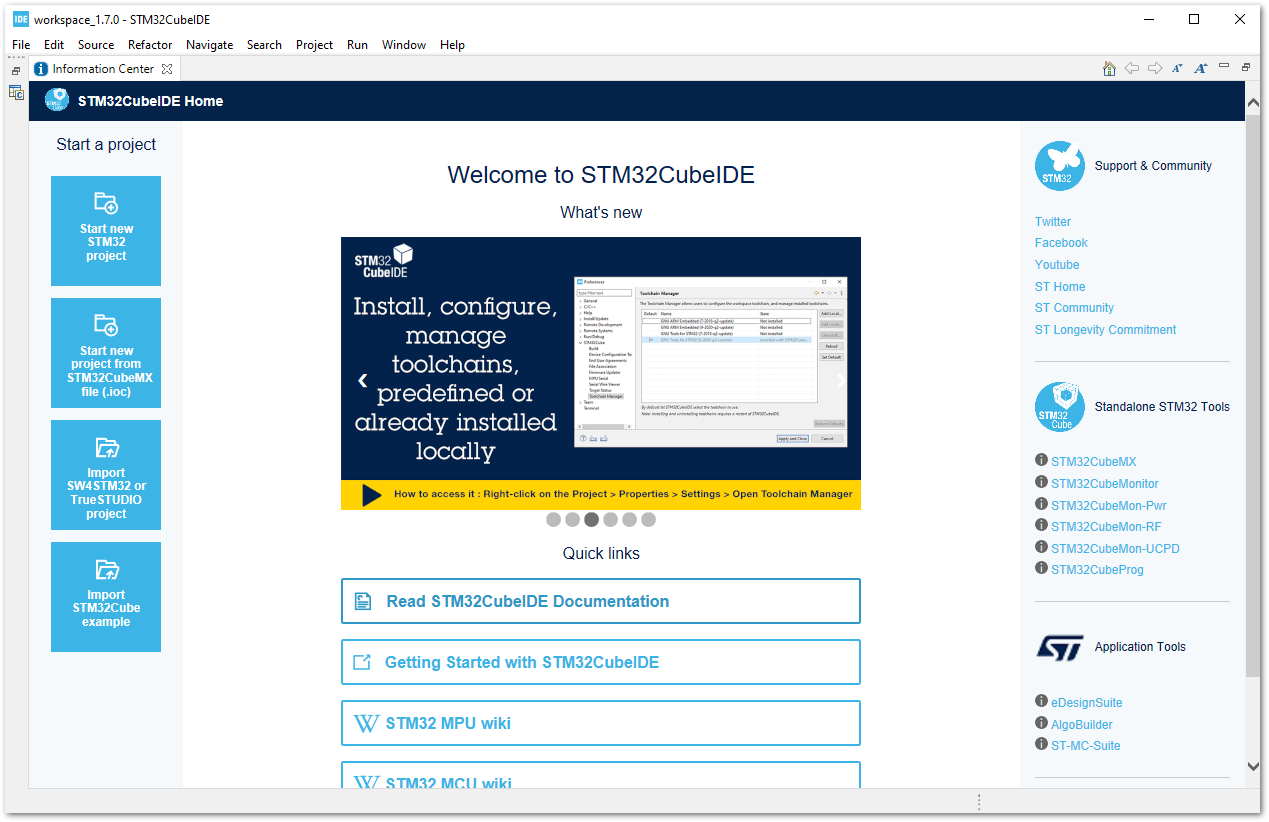Screen dimensions: 1269x822
Task: Open the Facebook community link
Action: coord(1061,243)
